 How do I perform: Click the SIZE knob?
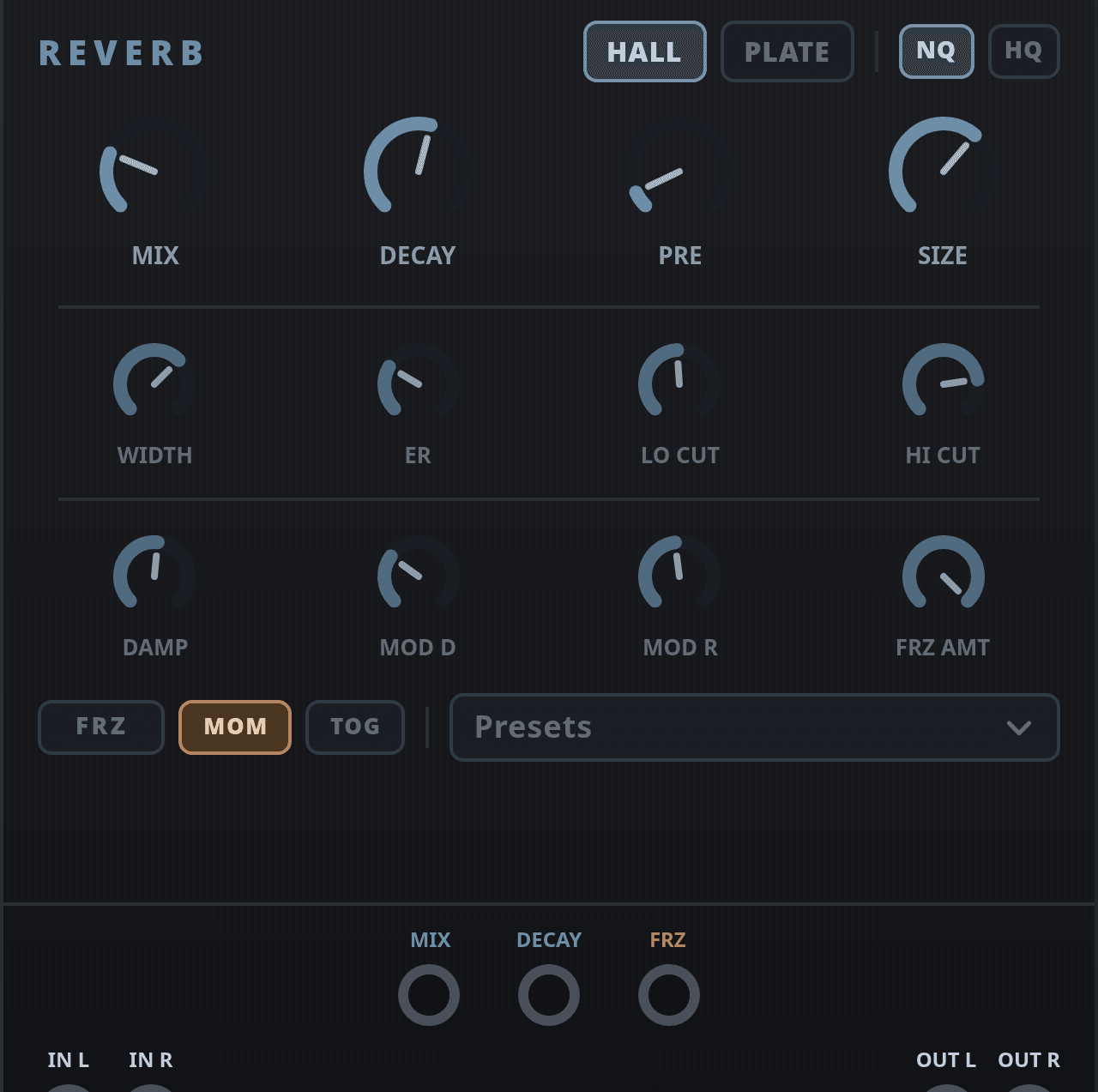[942, 170]
